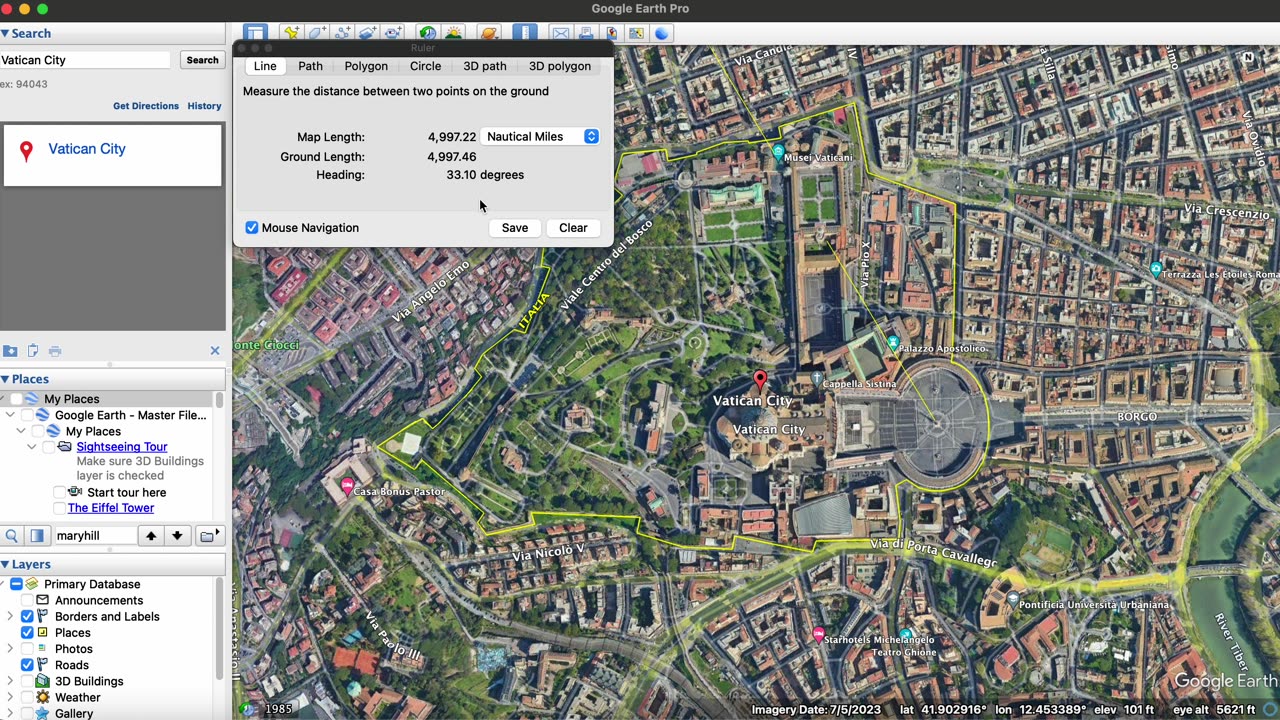This screenshot has height=720, width=1280.
Task: Collapse the Search panel triangle
Action: (x=5, y=33)
